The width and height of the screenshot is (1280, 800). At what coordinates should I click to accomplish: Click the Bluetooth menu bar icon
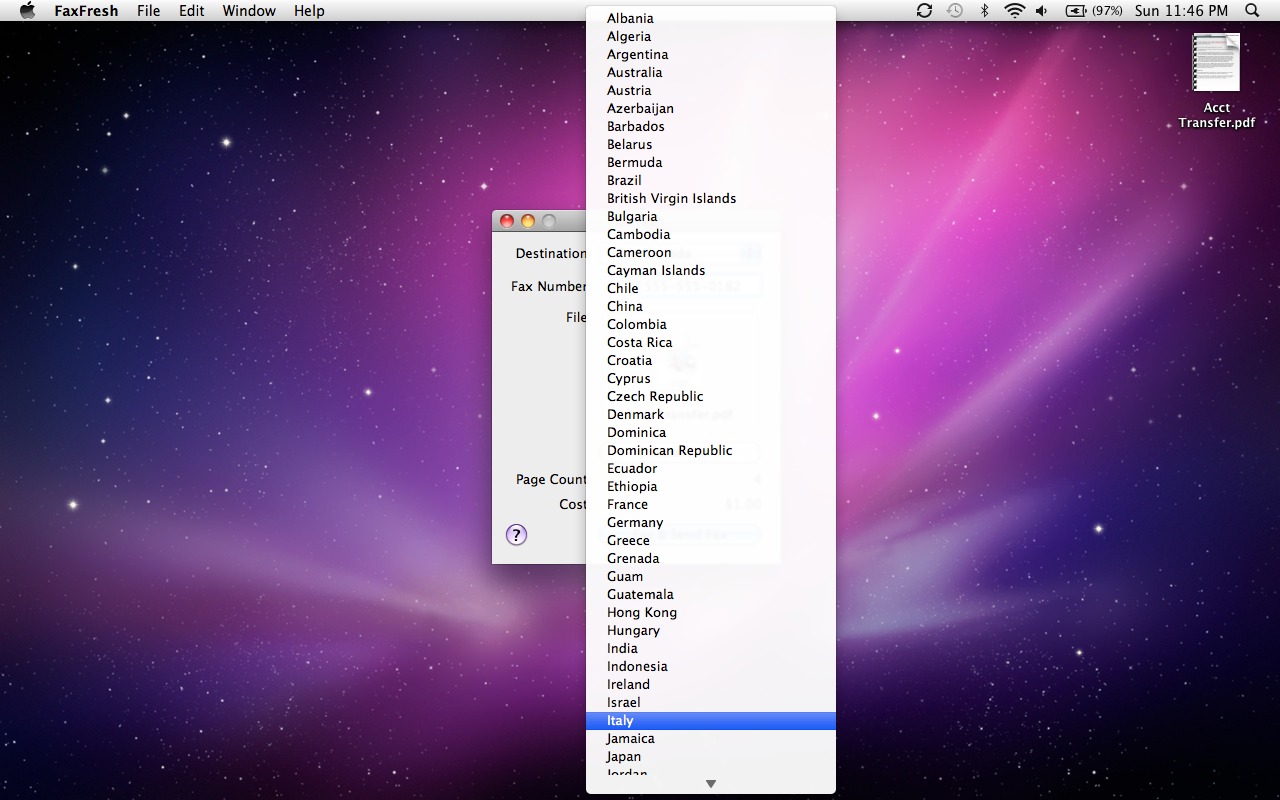coord(984,11)
